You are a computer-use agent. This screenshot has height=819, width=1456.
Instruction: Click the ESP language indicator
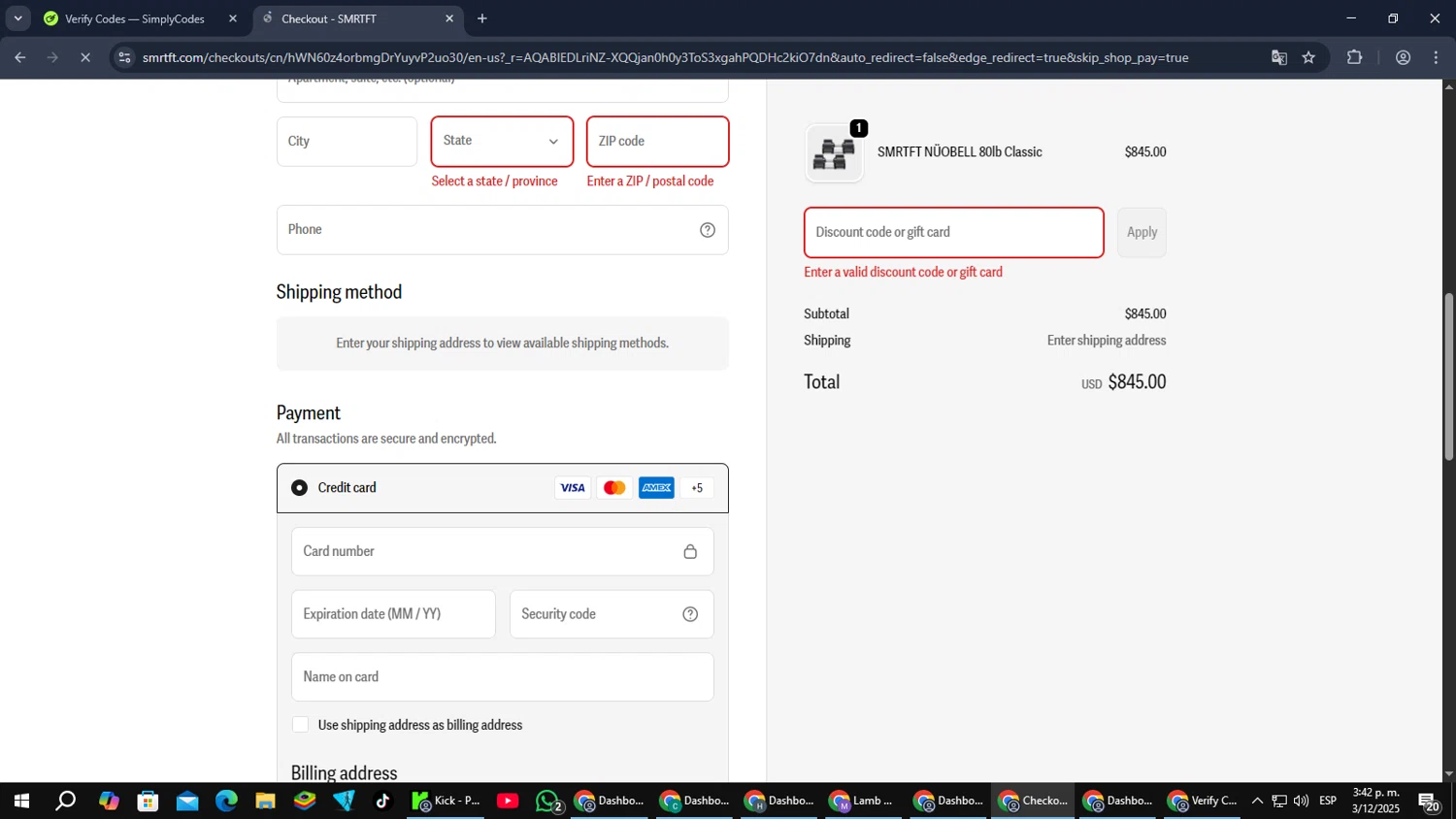pos(1328,801)
